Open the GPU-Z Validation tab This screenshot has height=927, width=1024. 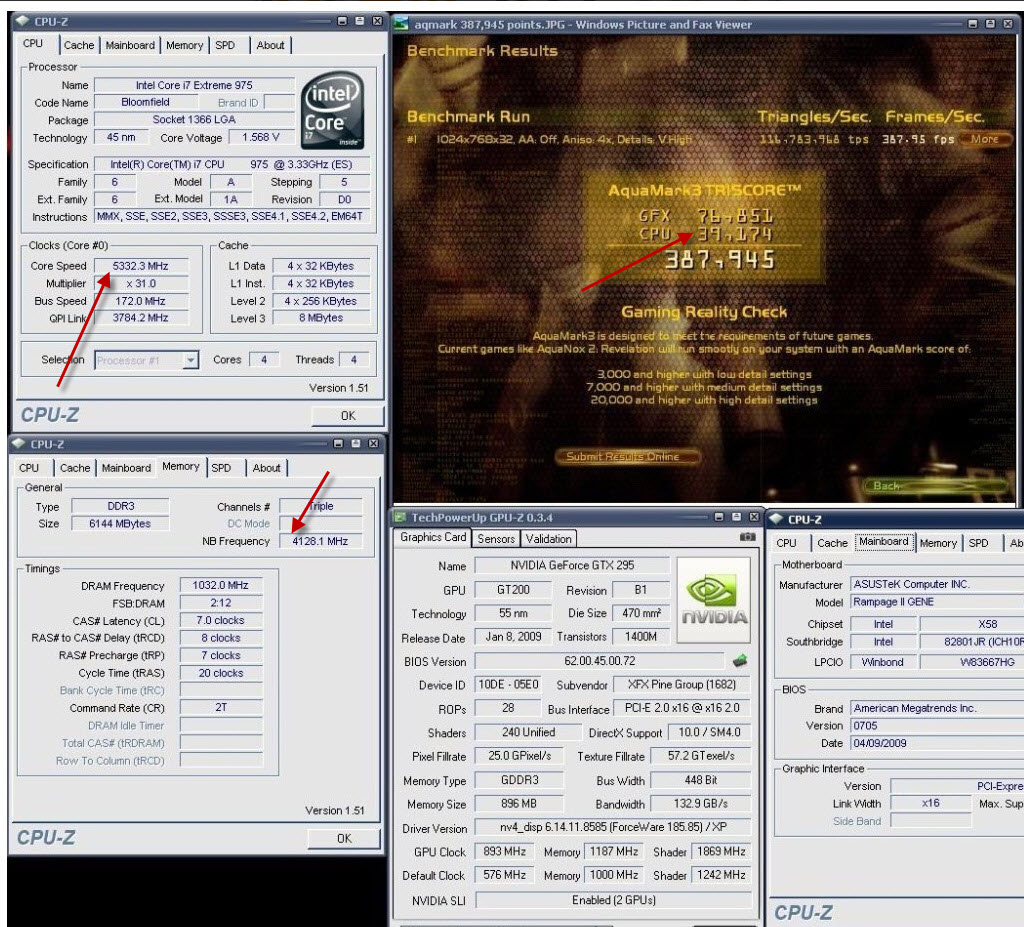[x=549, y=538]
